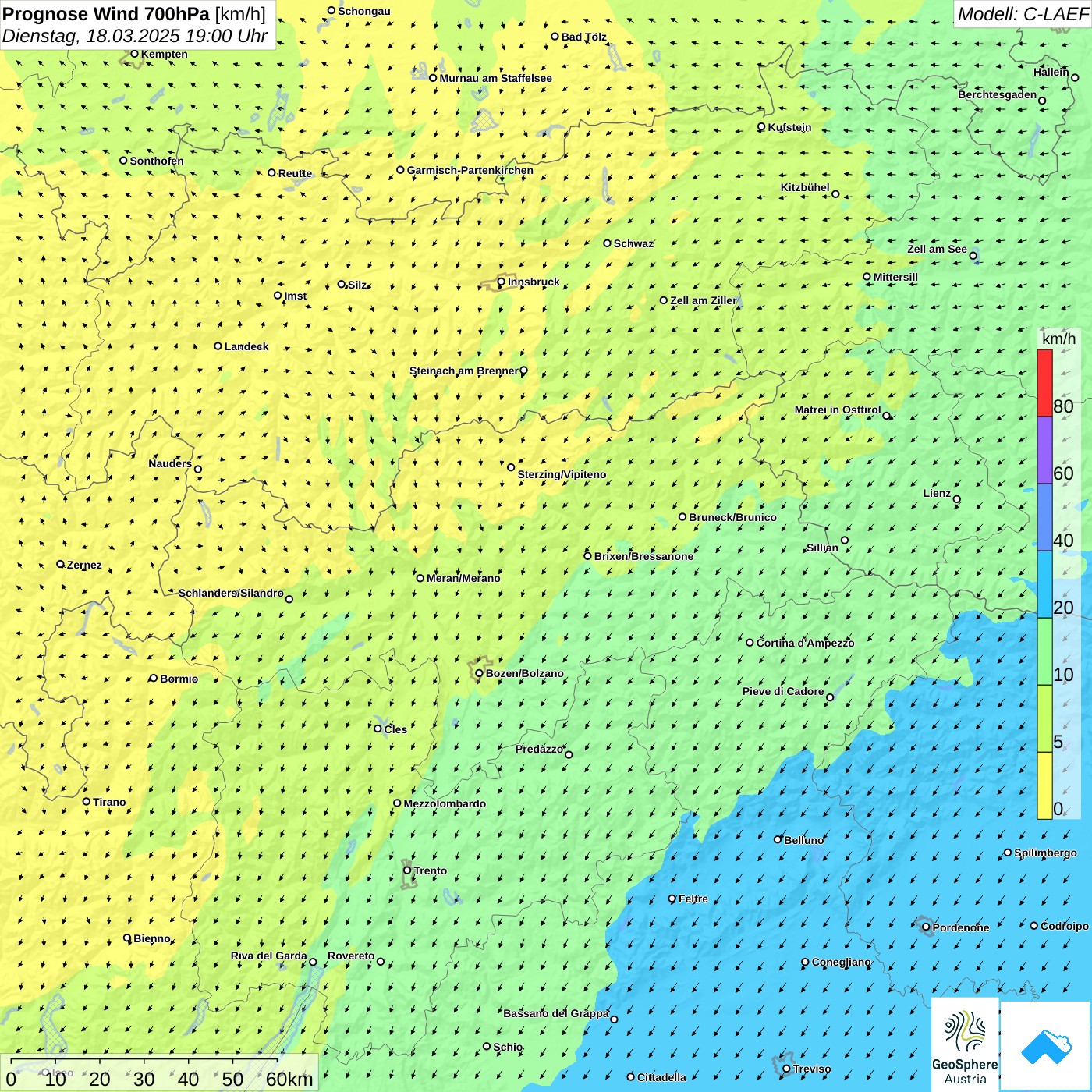This screenshot has height=1092, width=1092.
Task: Click the Tirano city label
Action: point(109,802)
